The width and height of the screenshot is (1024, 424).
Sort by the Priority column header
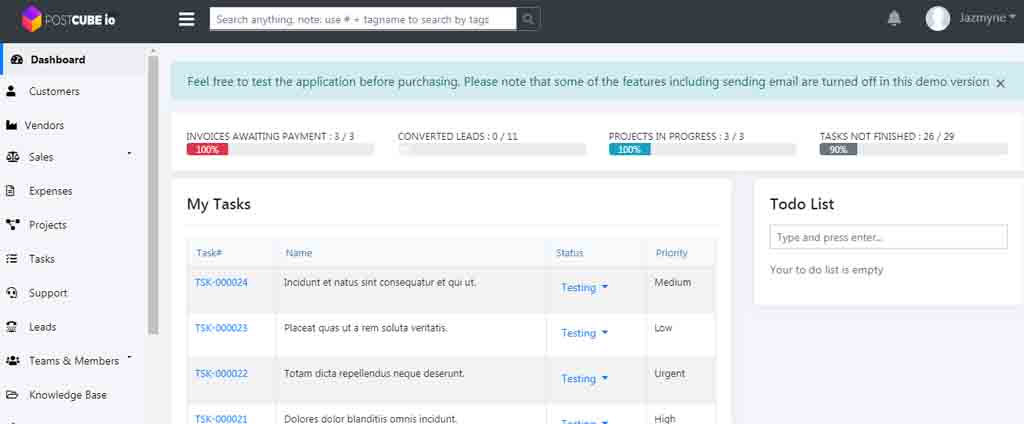point(671,253)
